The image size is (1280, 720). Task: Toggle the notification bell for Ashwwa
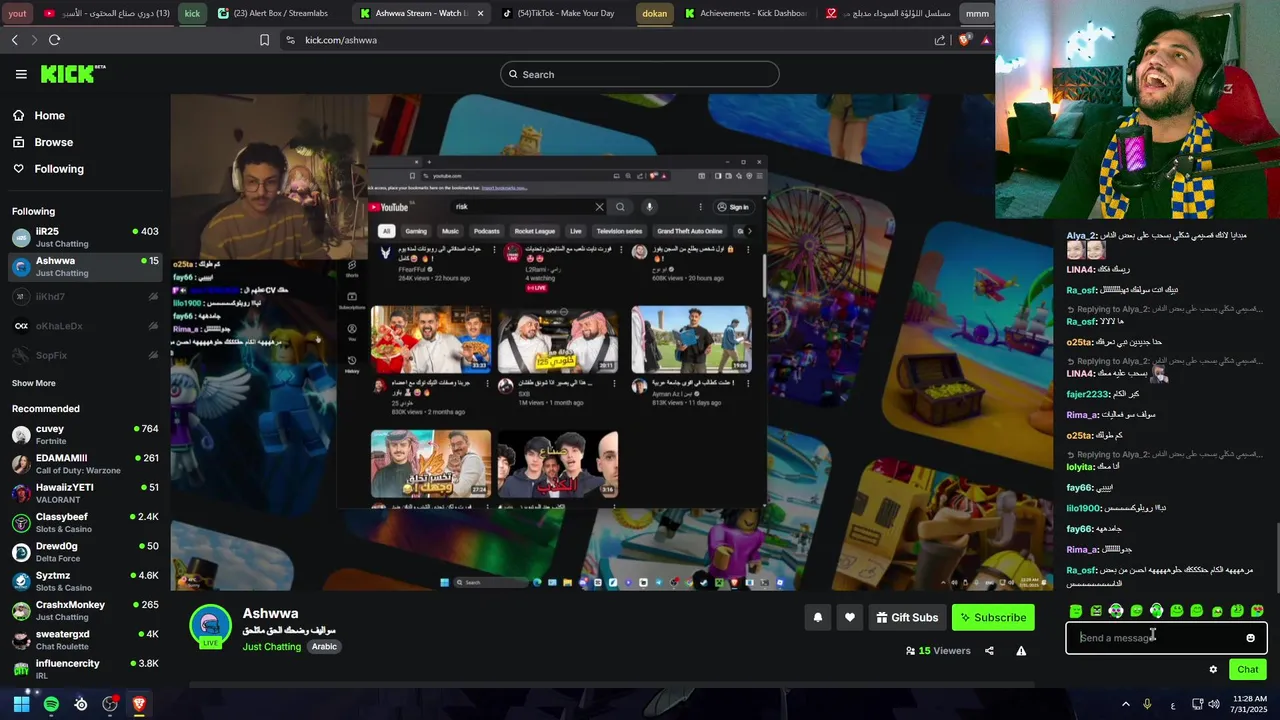(817, 618)
